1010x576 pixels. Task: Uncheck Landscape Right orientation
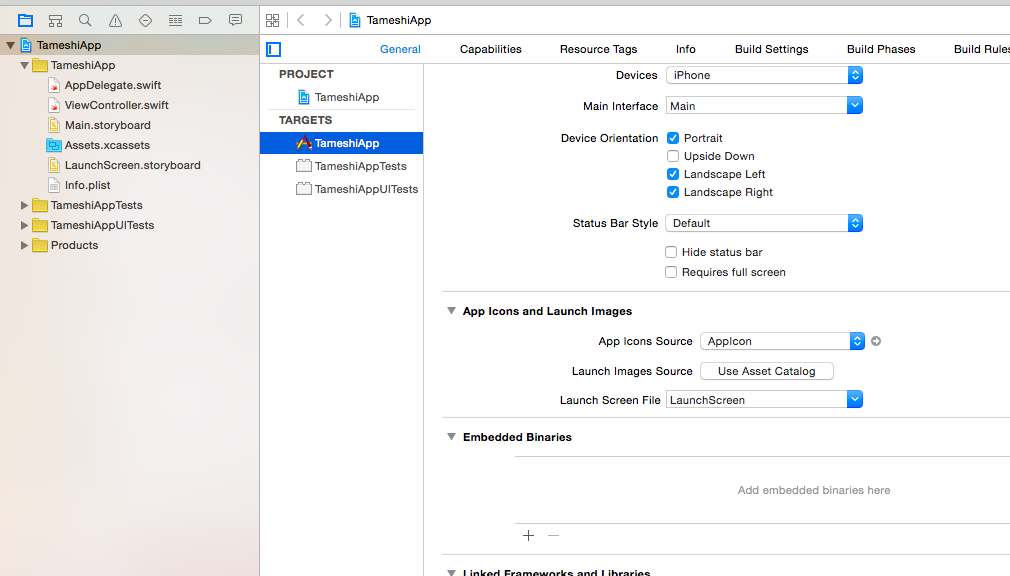point(673,192)
